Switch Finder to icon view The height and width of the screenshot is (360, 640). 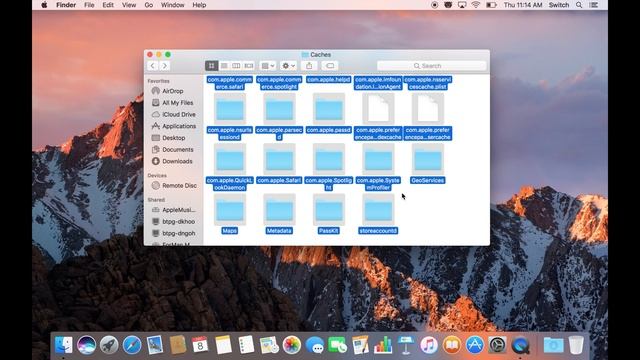pyautogui.click(x=211, y=66)
